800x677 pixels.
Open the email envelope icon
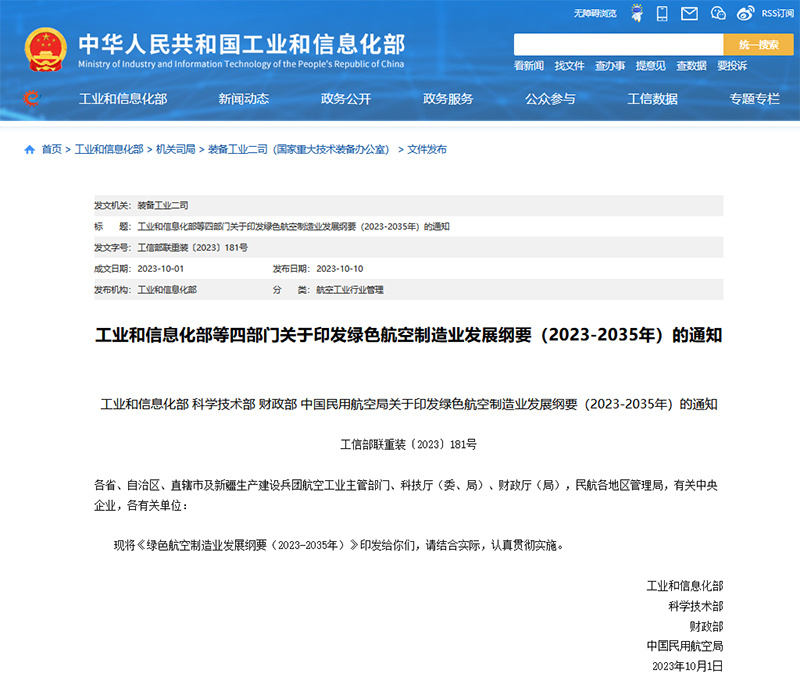coord(689,14)
